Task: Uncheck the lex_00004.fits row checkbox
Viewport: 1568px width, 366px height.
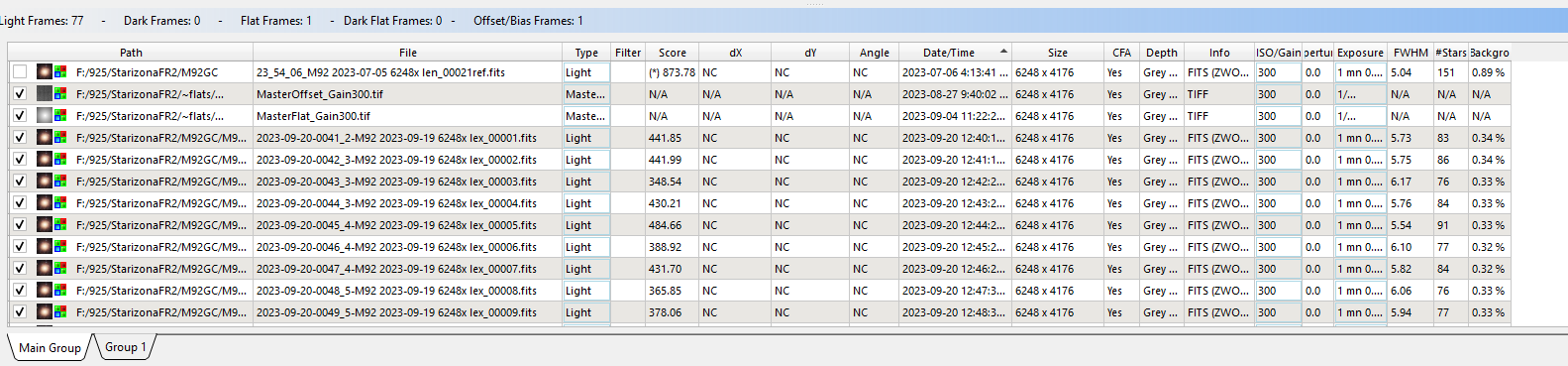Action: pos(20,203)
